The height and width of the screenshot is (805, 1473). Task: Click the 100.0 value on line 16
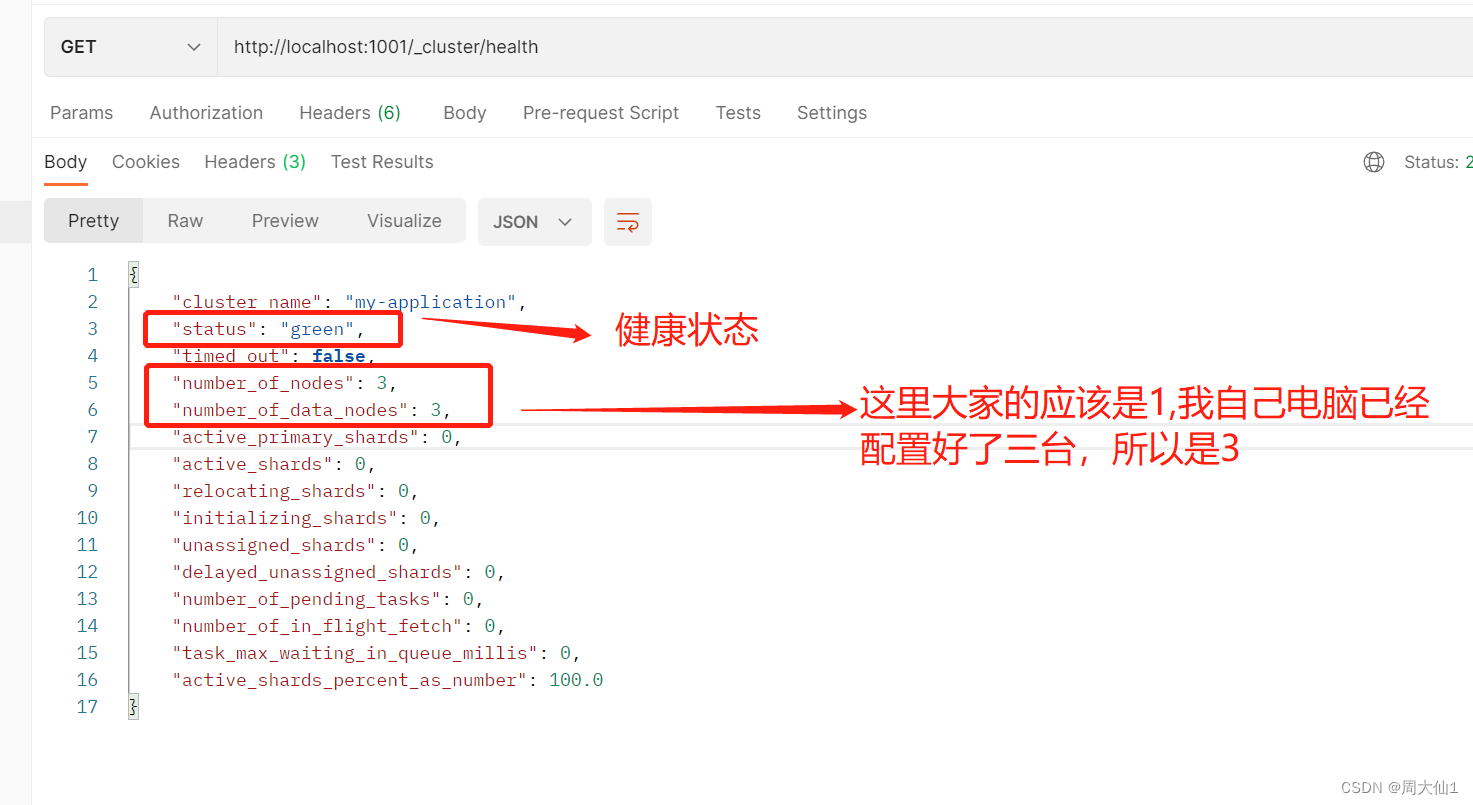coord(576,680)
